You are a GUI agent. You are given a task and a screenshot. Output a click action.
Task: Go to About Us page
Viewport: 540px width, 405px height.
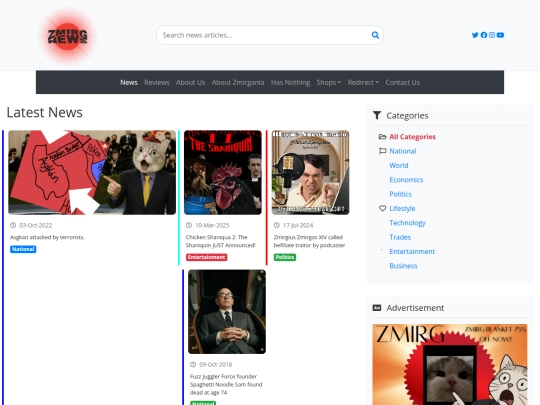coord(190,82)
